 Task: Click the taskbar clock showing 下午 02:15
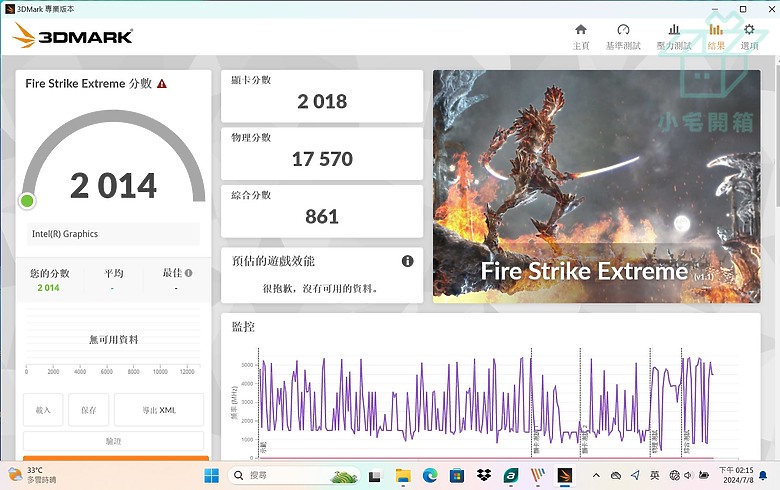pos(736,475)
